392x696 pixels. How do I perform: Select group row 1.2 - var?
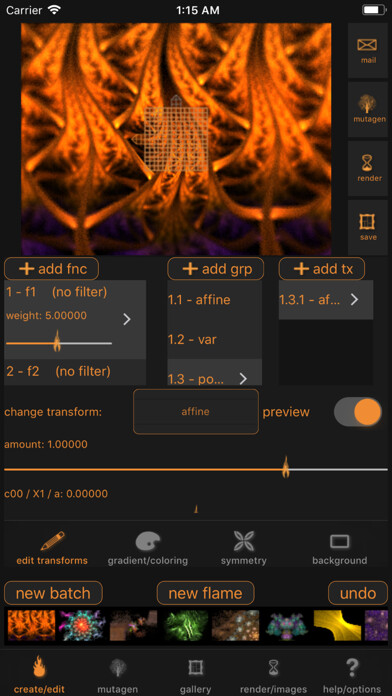pos(214,340)
